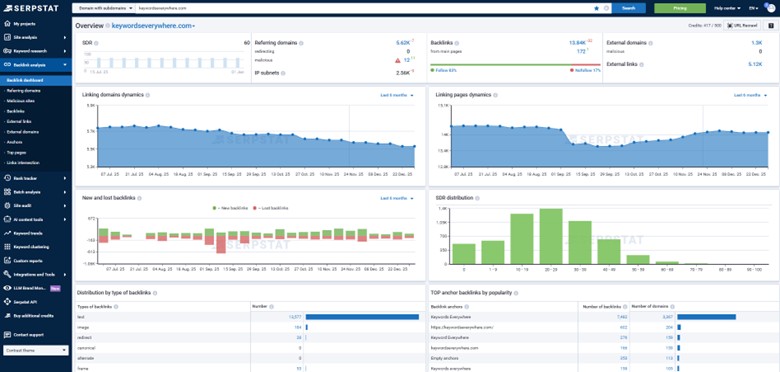780x372 pixels.
Task: Click the info icon next to SDR title
Action: 96,43
